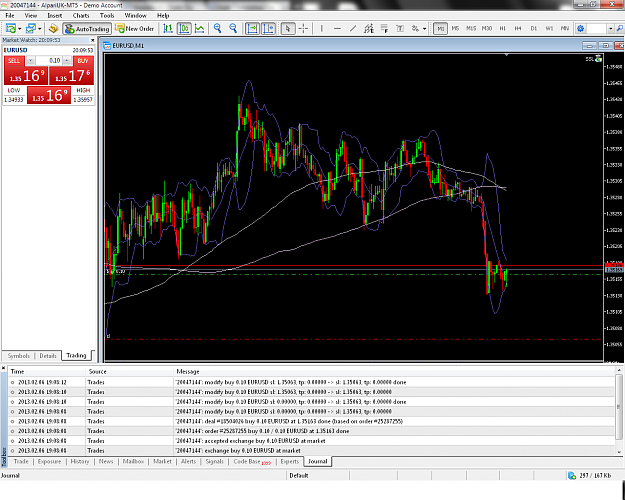Switch to W1 timeframe

point(549,29)
